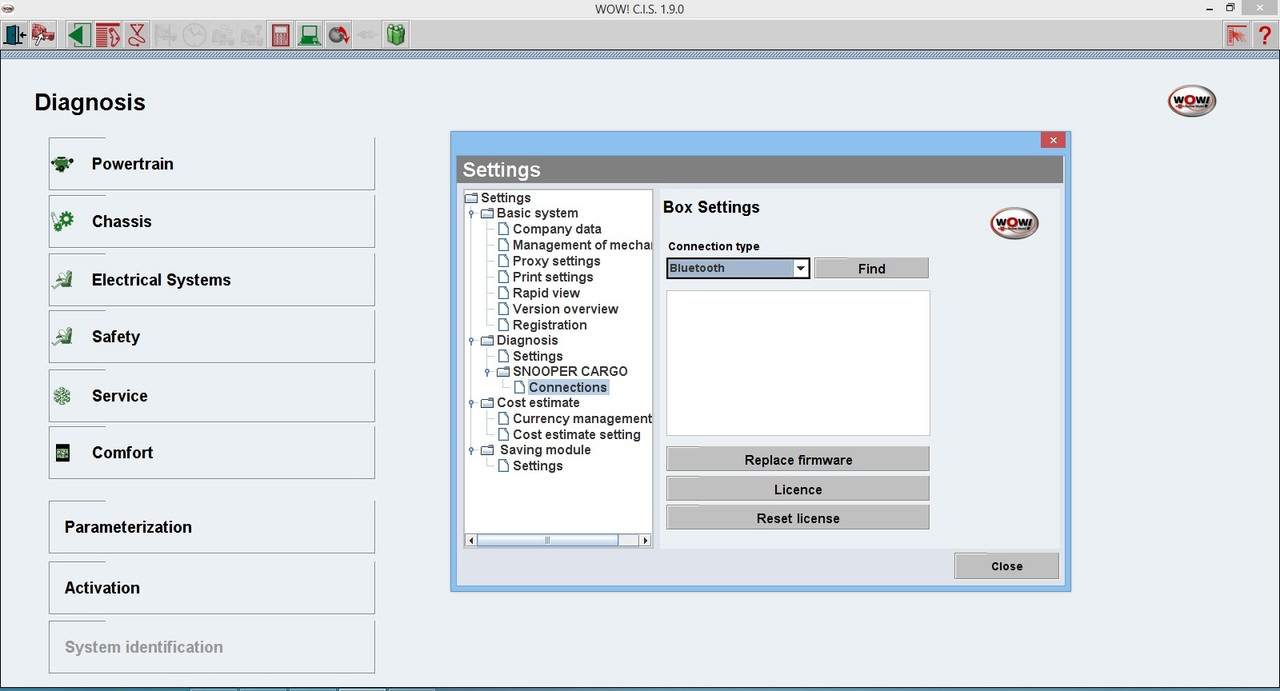
Task: Click the green gears icon beside Chassis
Action: click(63, 221)
